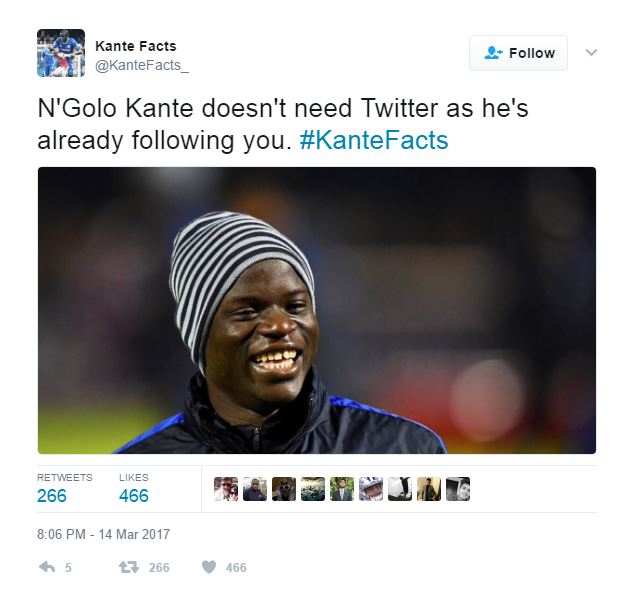Click the Kante Facts display name
Screen dimensions: 635x603
click(x=136, y=46)
